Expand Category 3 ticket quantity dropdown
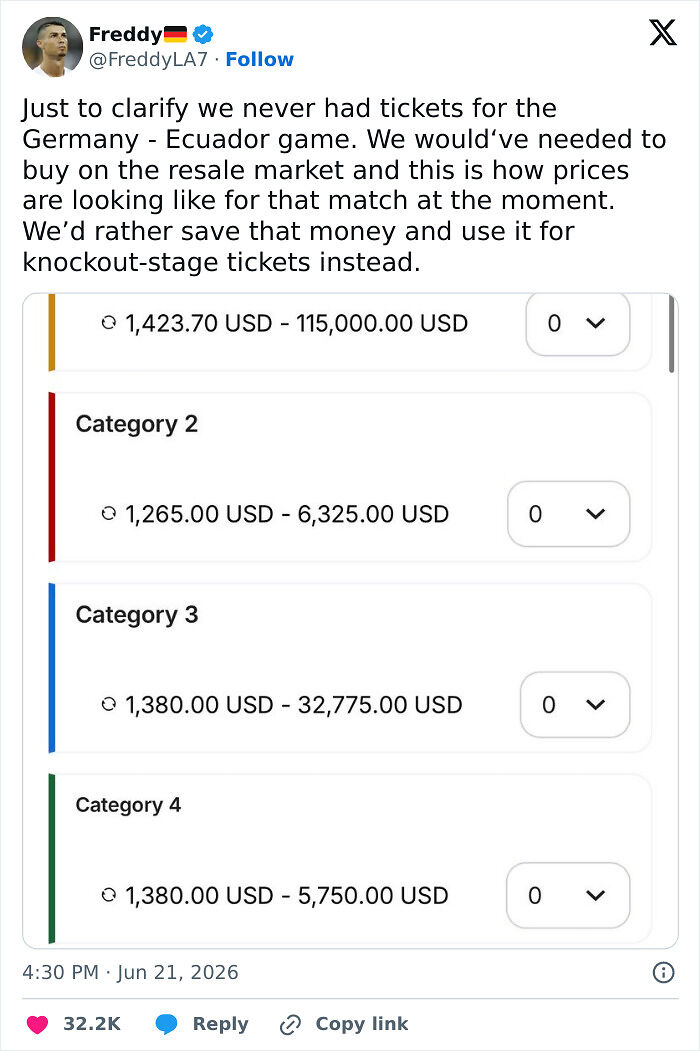The height and width of the screenshot is (1051, 700). point(575,704)
